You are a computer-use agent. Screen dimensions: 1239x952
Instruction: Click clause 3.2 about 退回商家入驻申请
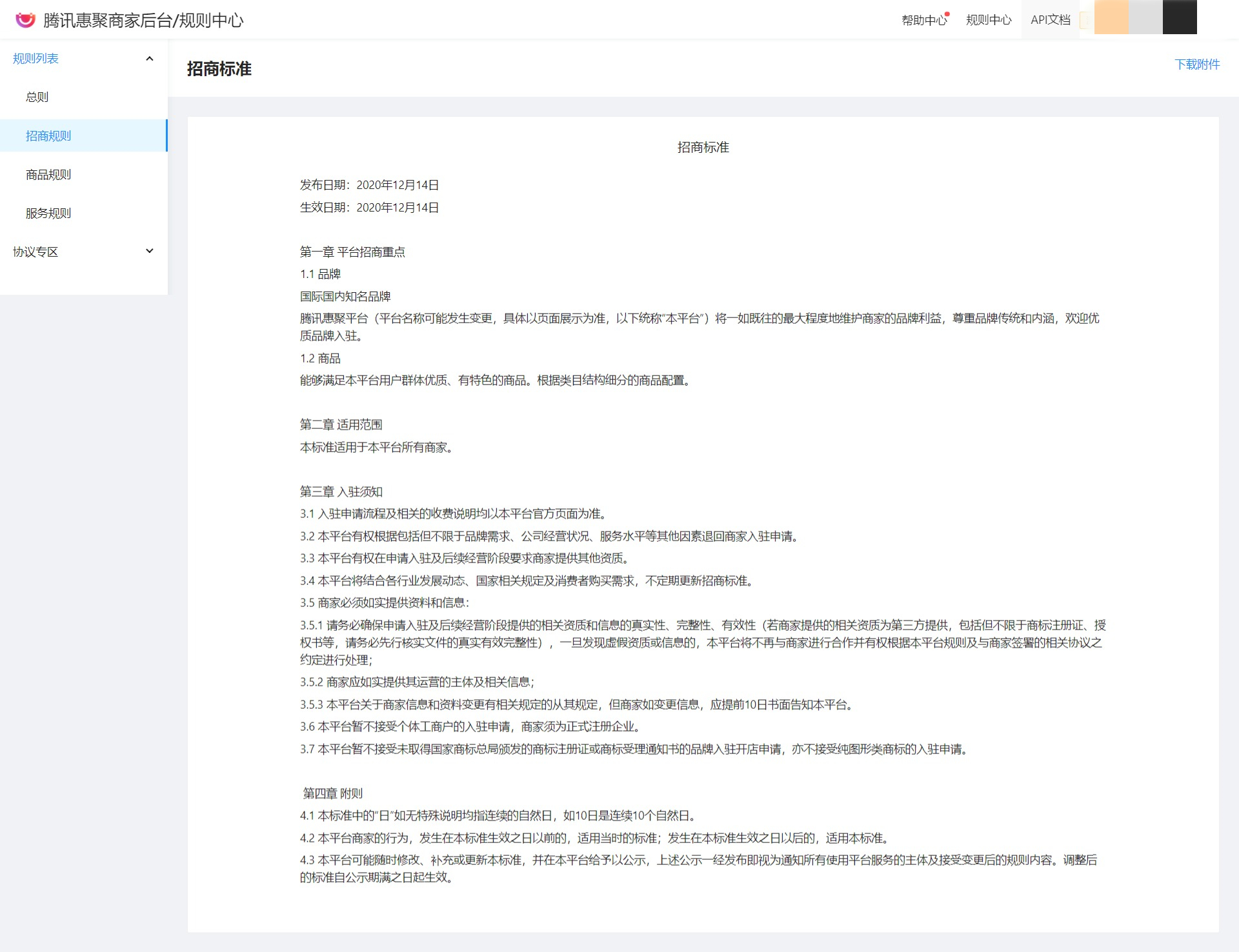[550, 537]
